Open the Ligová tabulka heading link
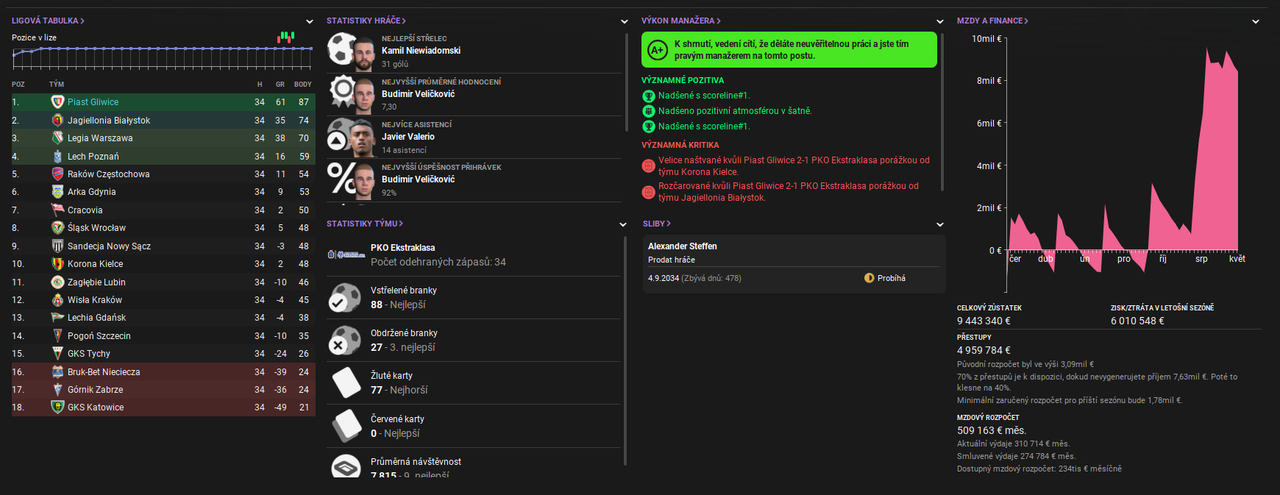Viewport: 1280px width, 495px height. pos(48,20)
